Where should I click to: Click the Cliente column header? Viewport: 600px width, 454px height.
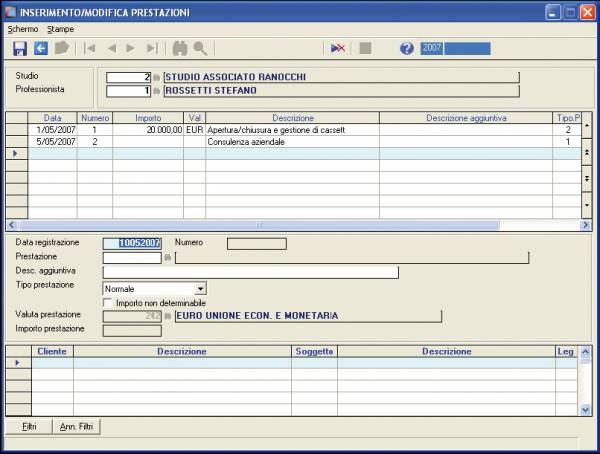pos(52,351)
